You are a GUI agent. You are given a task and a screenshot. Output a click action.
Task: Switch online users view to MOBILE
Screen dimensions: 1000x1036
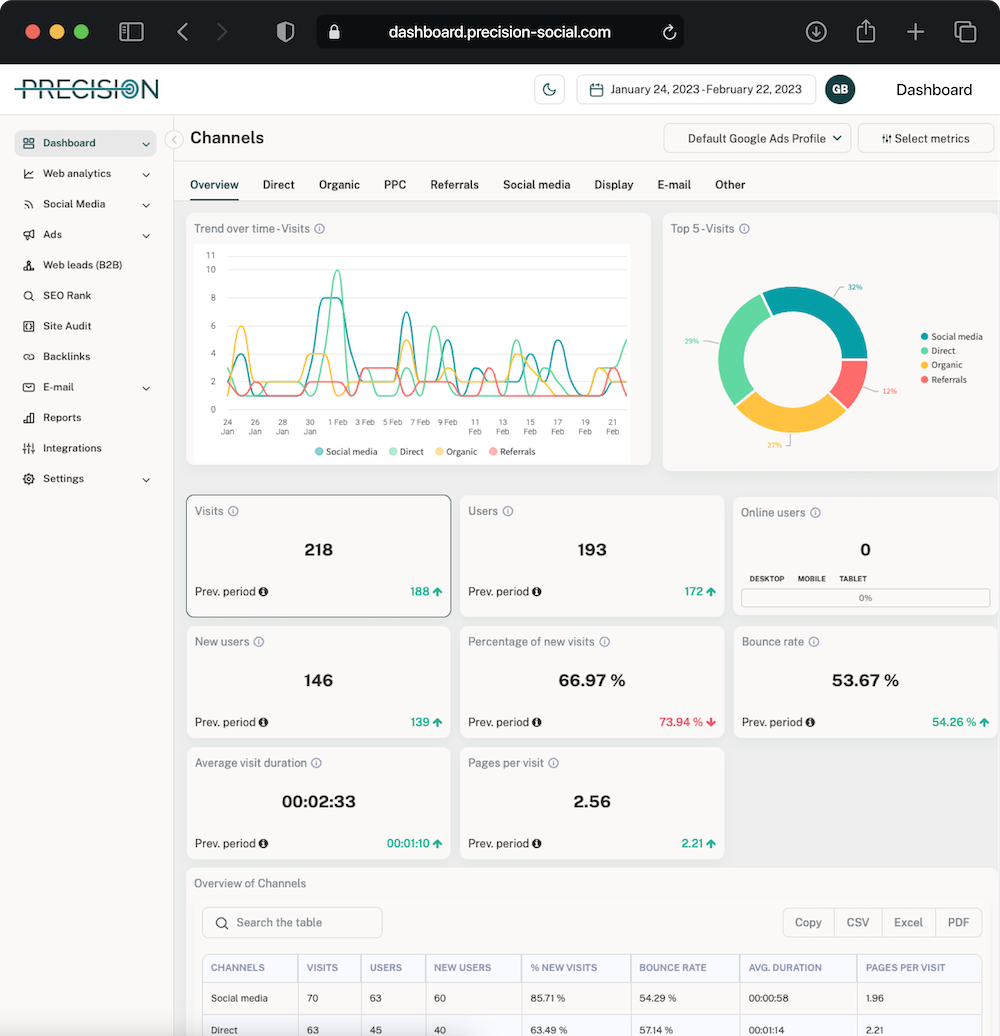[811, 578]
